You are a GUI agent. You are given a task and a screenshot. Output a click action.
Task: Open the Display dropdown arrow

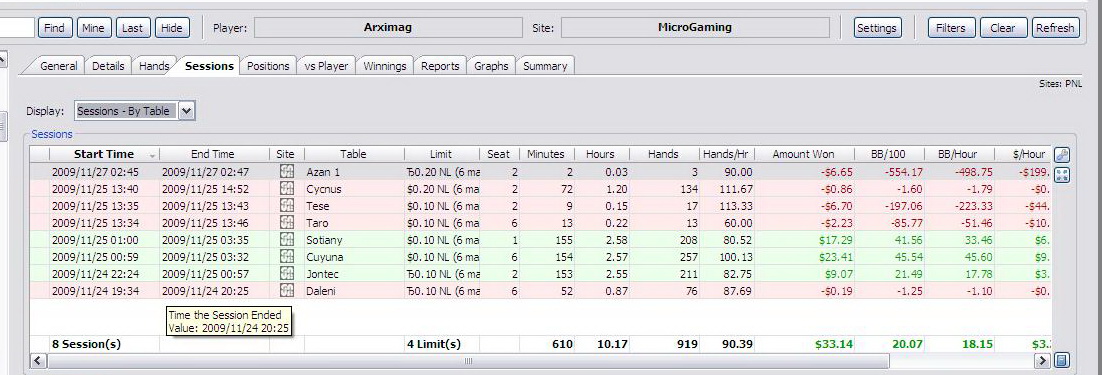point(186,111)
